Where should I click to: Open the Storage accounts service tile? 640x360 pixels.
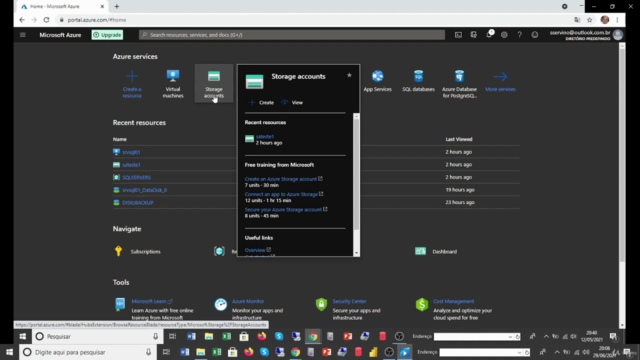coord(214,83)
